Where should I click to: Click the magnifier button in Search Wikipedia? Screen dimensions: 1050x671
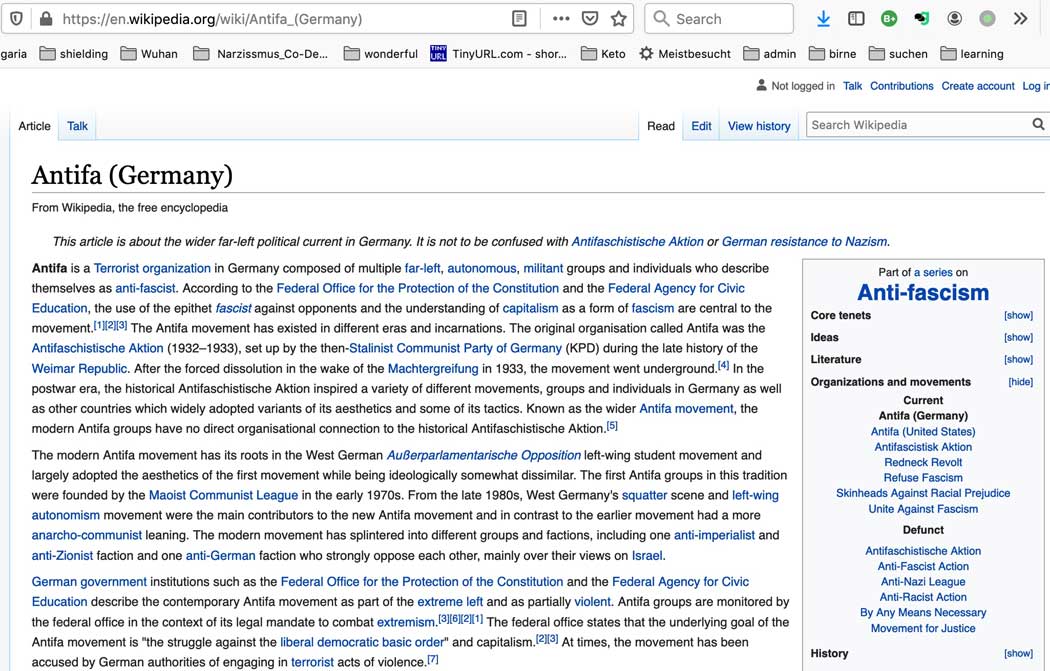1038,125
